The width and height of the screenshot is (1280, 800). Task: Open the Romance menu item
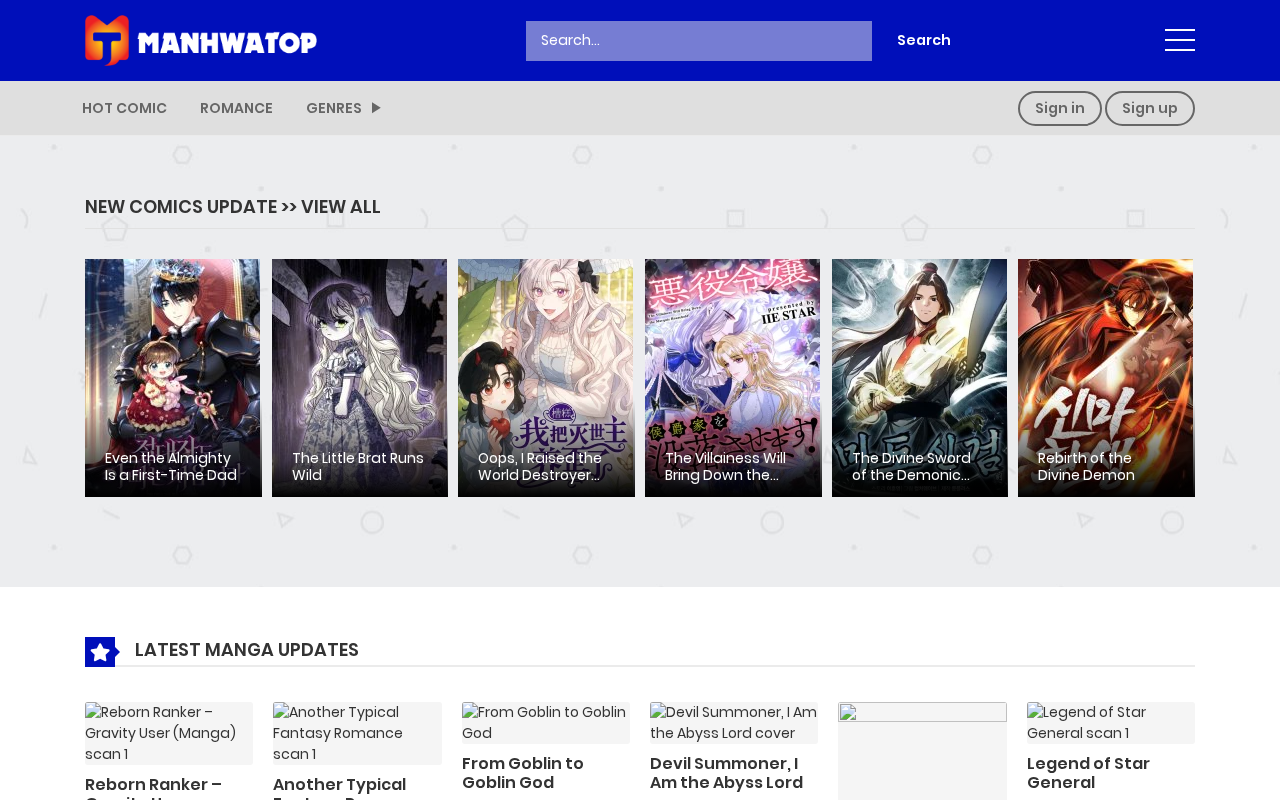pyautogui.click(x=236, y=108)
